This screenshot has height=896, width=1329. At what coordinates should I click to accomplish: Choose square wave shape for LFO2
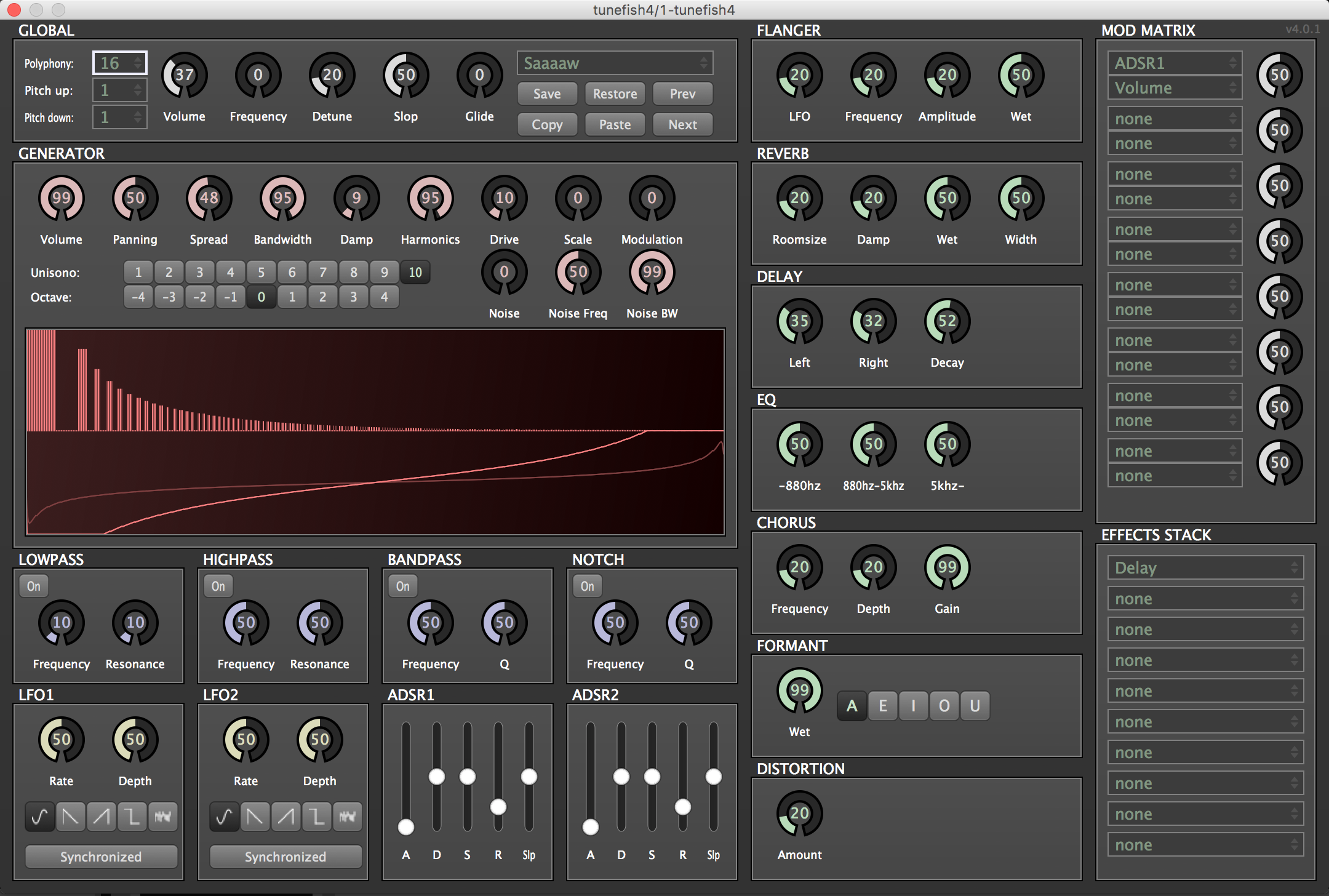click(x=316, y=817)
